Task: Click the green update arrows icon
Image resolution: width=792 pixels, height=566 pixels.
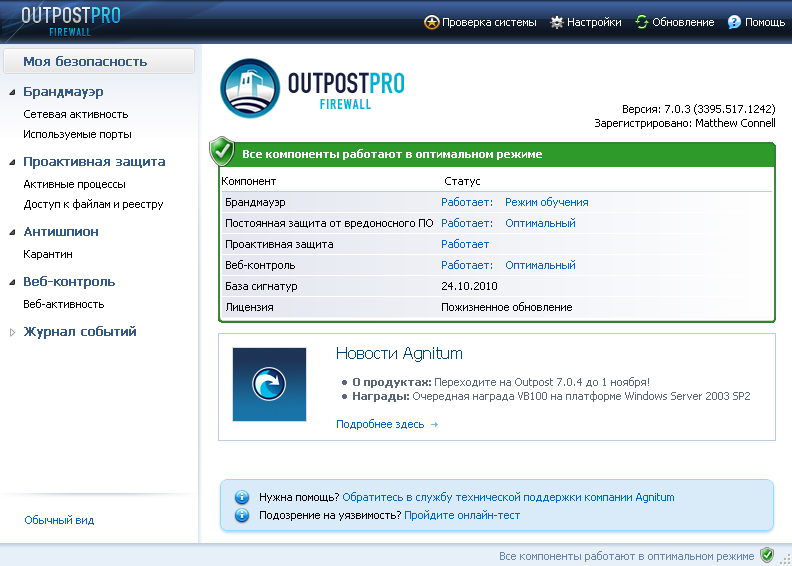Action: 641,22
